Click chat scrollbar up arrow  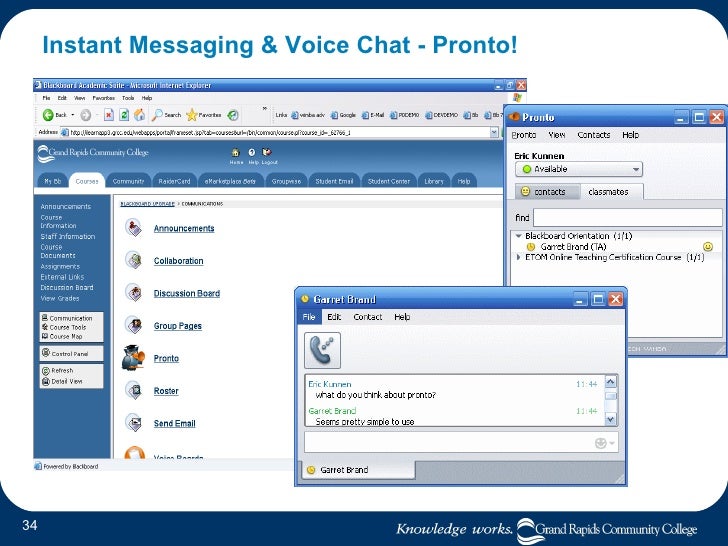click(611, 382)
